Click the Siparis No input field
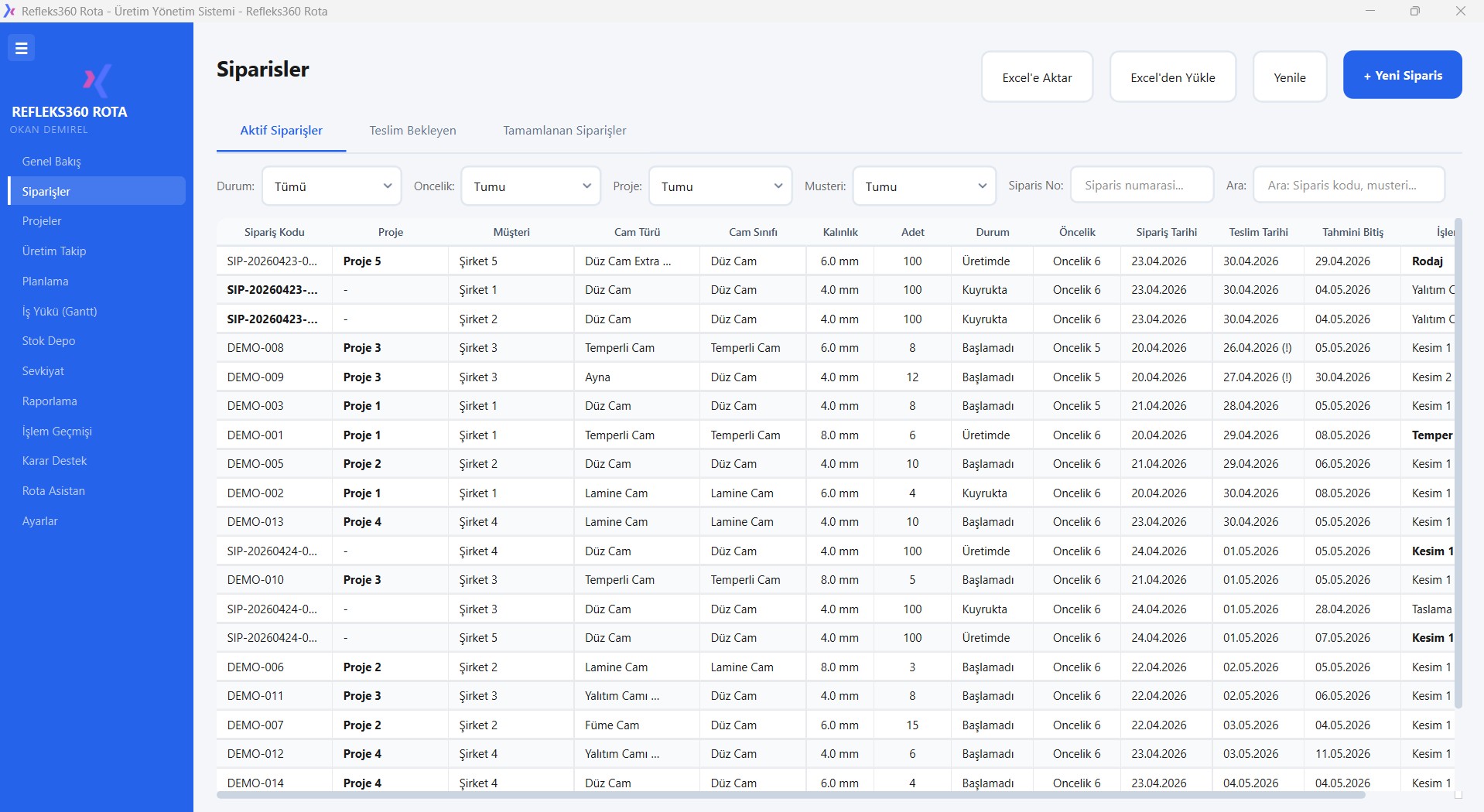1484x812 pixels. [x=1141, y=186]
